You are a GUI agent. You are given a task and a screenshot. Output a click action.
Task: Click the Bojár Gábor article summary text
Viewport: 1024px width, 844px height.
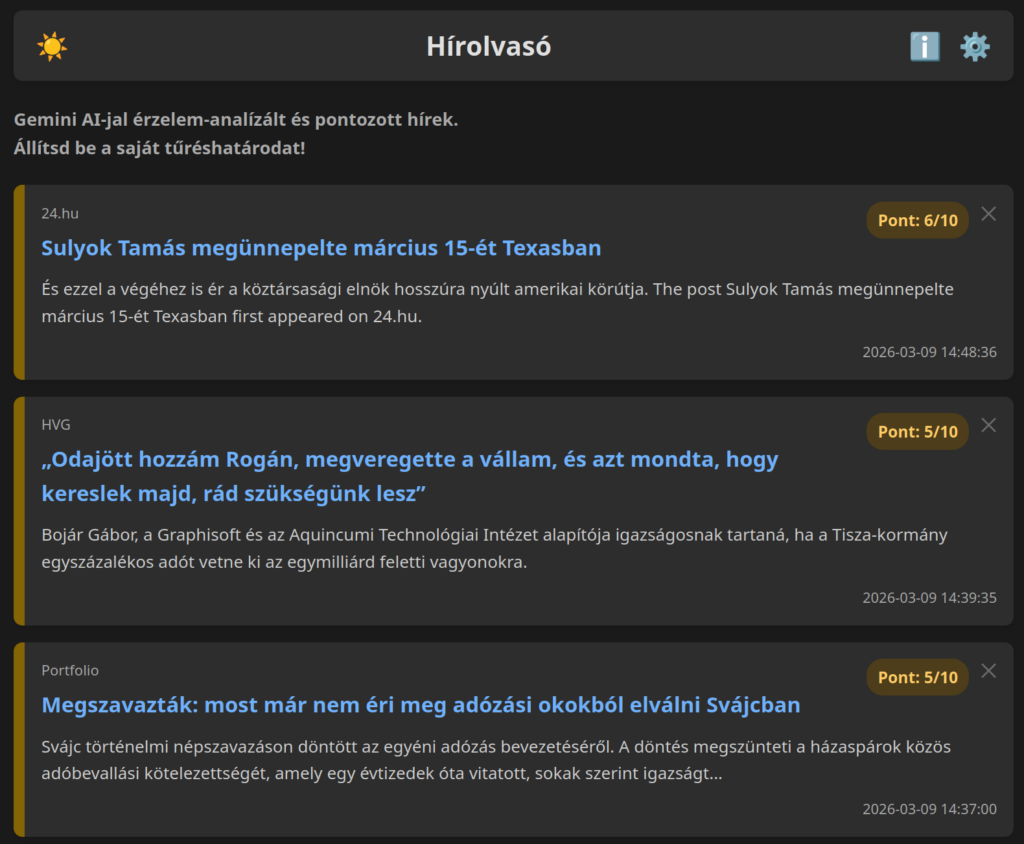494,548
